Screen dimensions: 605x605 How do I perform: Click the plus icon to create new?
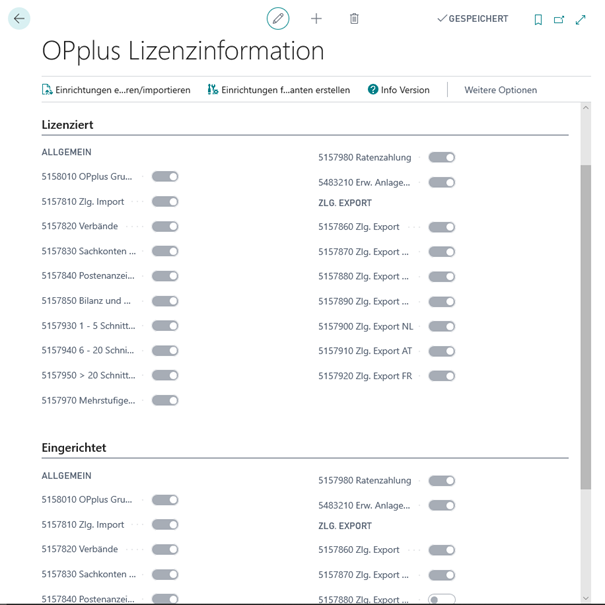click(x=316, y=19)
